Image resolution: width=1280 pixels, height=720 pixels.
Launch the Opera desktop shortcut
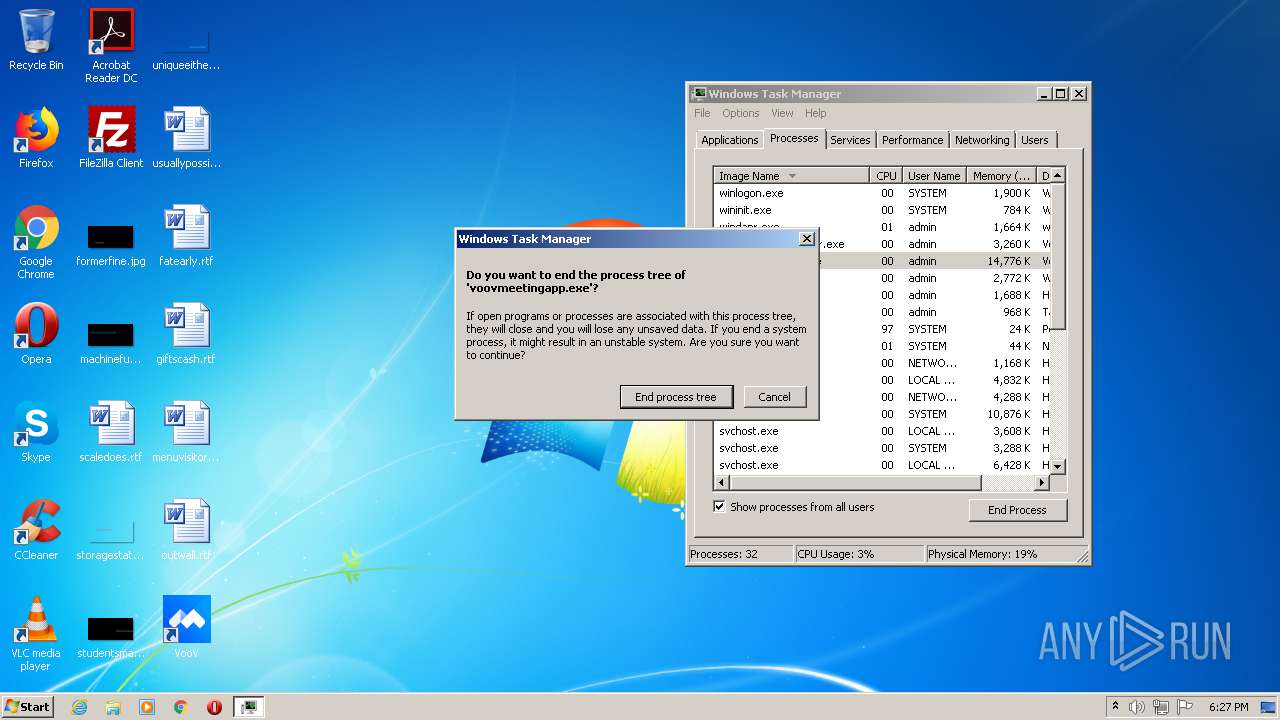click(36, 334)
